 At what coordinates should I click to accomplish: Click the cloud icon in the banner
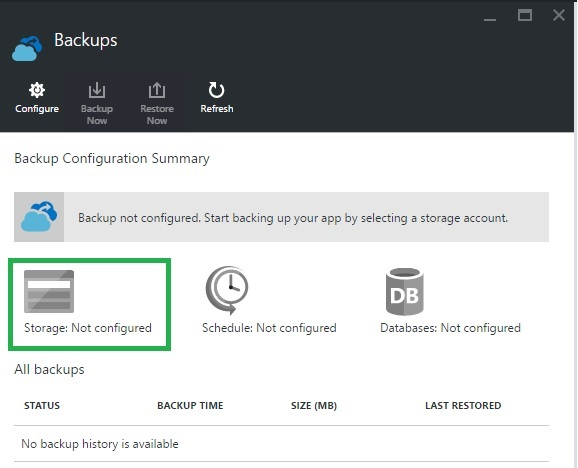(x=39, y=217)
